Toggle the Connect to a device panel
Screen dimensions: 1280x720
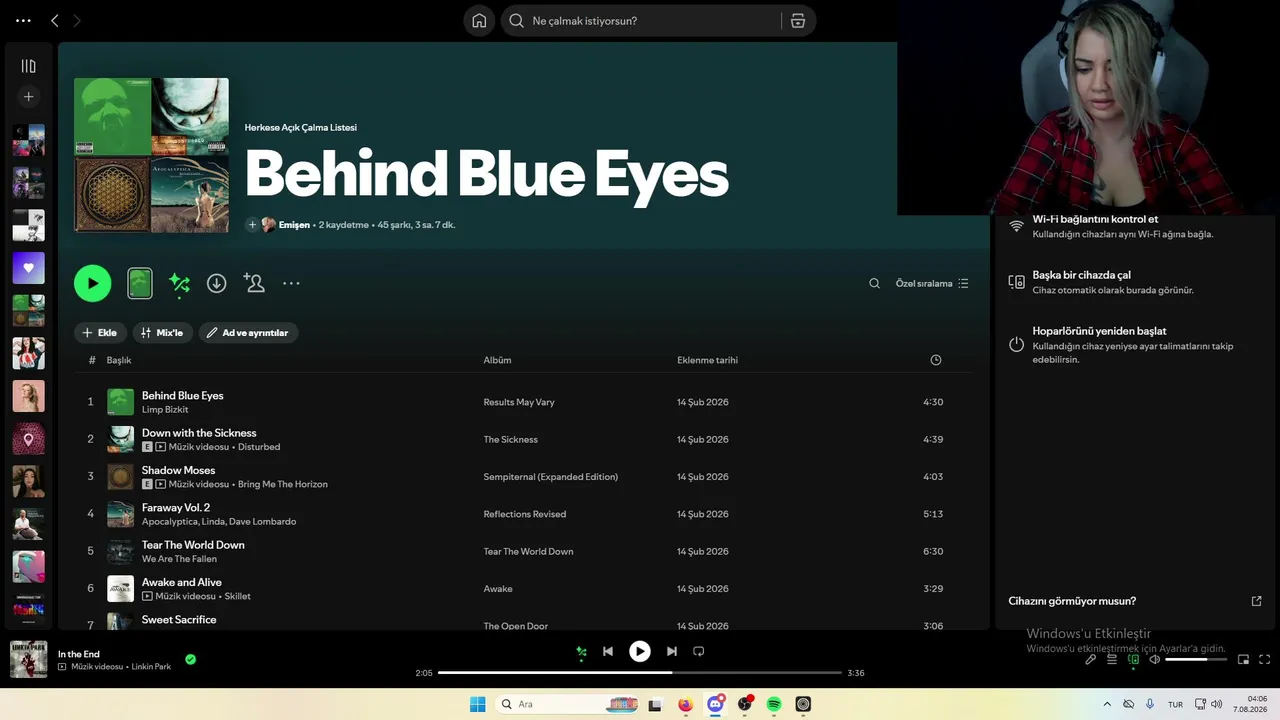1133,659
